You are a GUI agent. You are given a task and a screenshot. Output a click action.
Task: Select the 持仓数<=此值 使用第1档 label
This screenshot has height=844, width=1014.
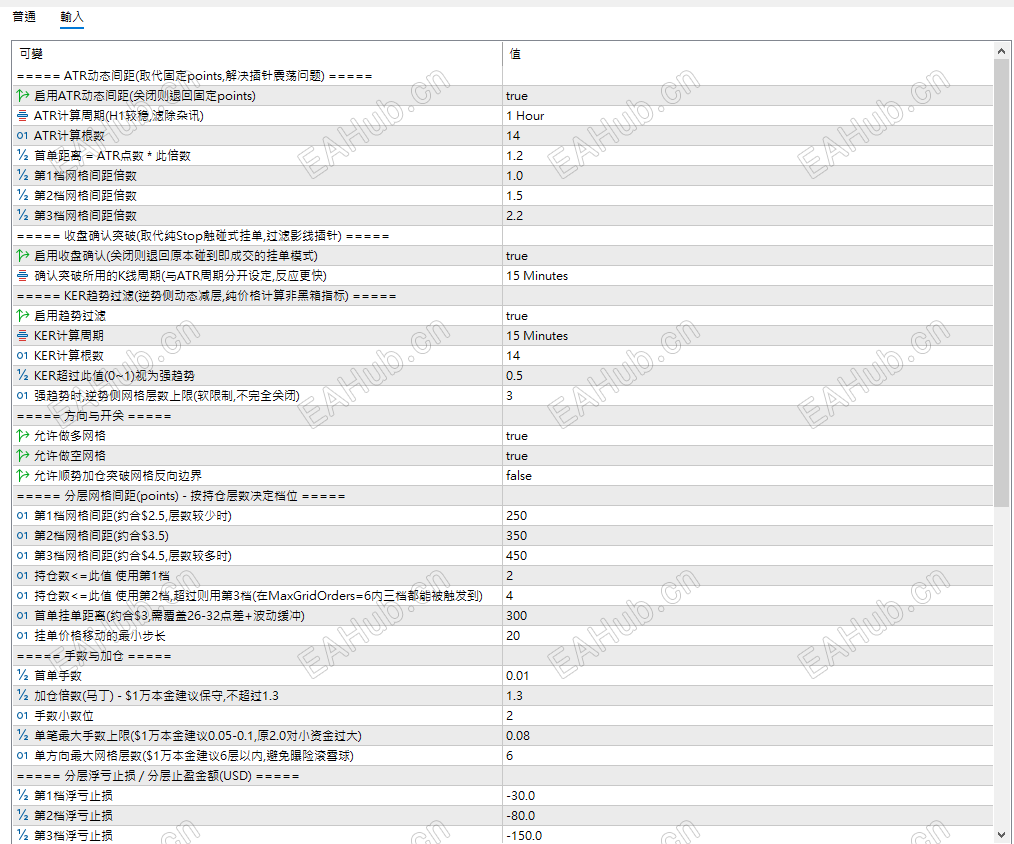click(102, 576)
